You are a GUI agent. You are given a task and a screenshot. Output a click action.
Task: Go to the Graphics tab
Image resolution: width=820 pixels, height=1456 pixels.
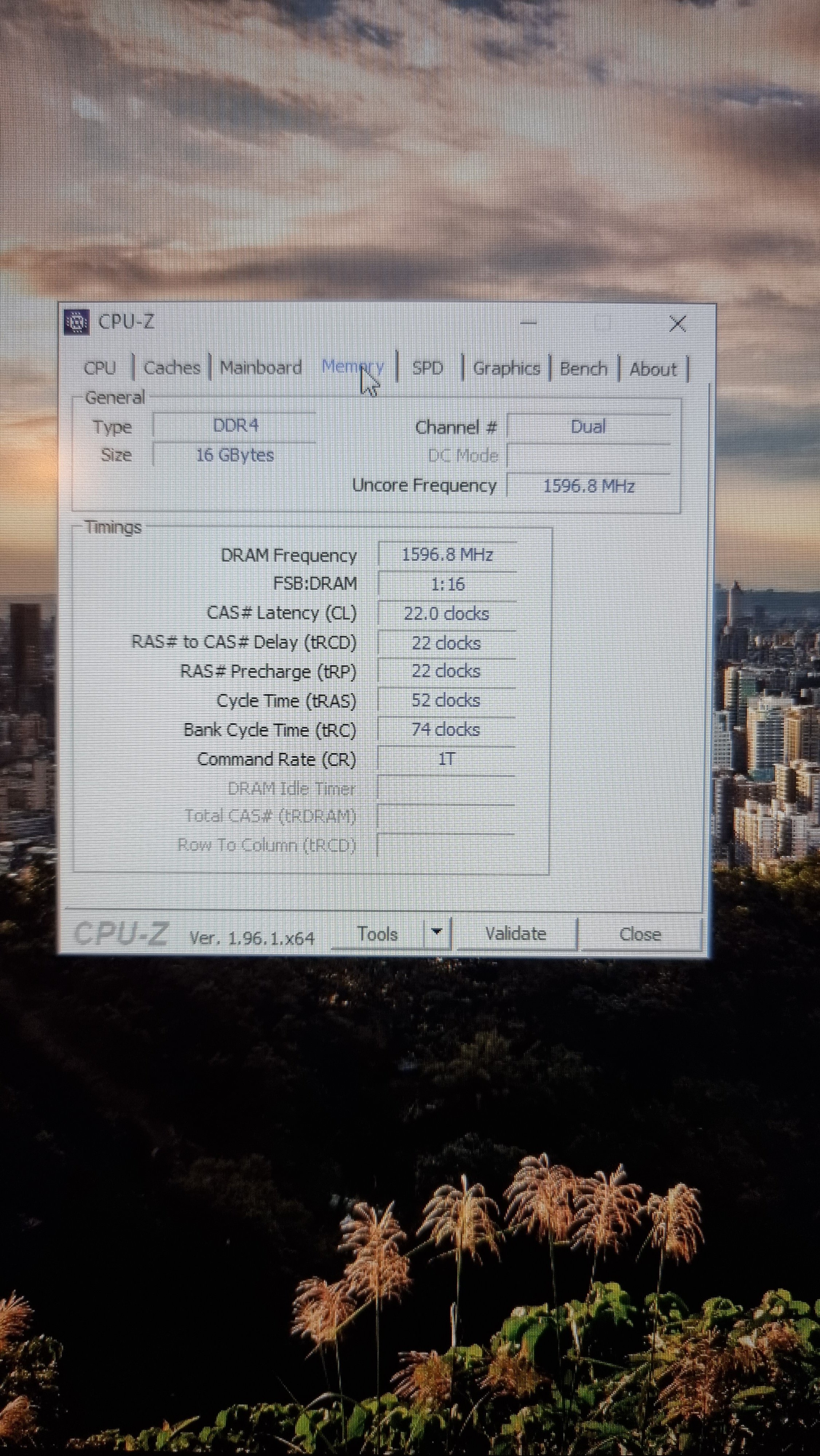coord(506,368)
